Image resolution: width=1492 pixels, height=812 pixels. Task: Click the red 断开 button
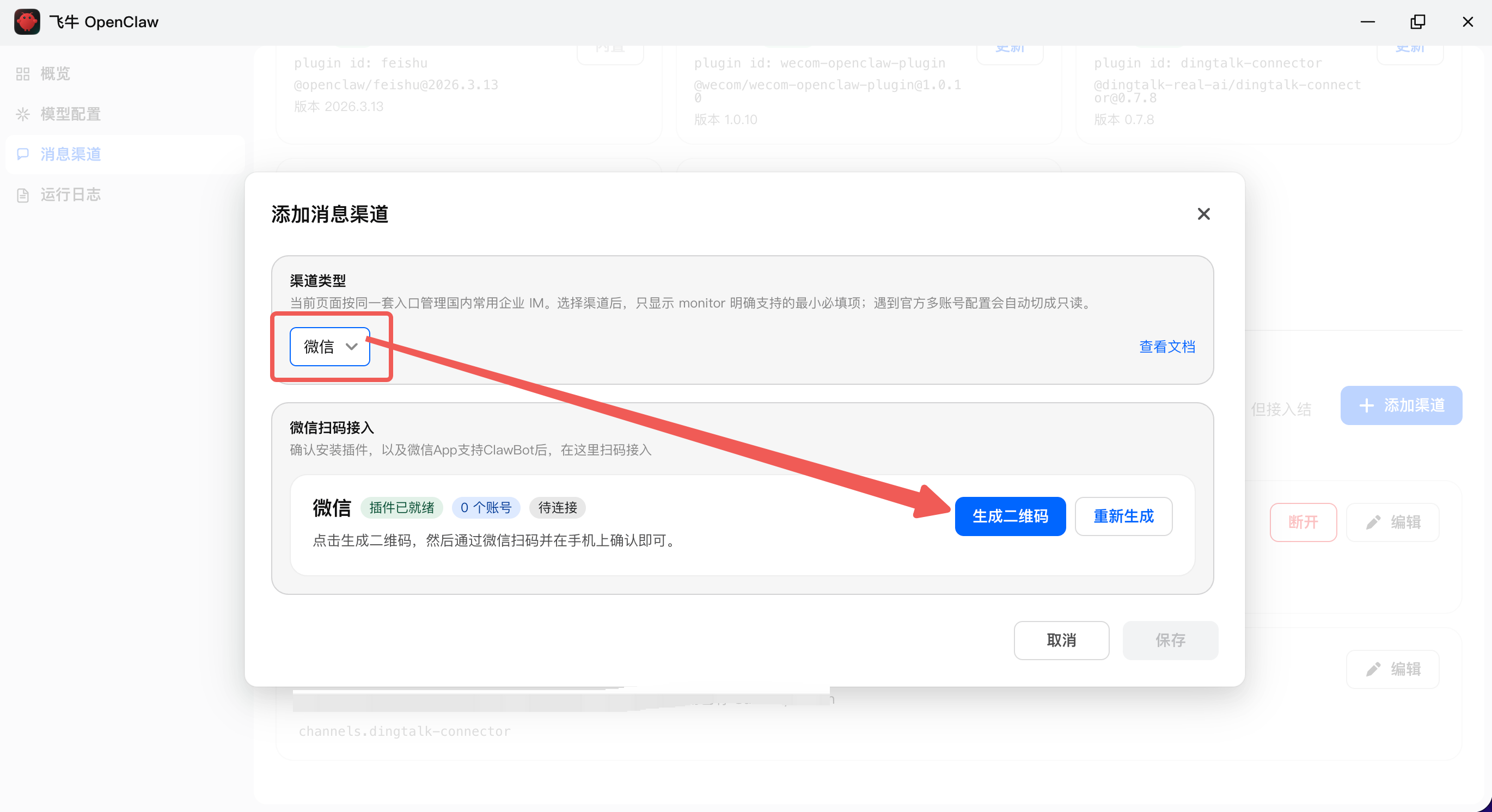tap(1303, 522)
